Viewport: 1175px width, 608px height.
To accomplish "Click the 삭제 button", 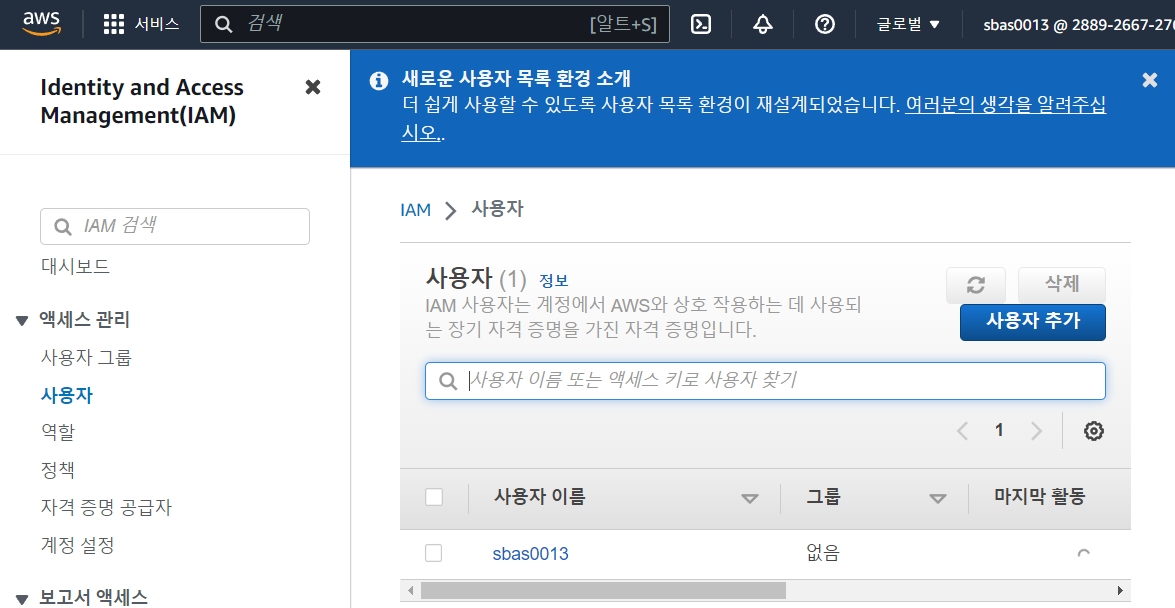I will click(x=1062, y=284).
